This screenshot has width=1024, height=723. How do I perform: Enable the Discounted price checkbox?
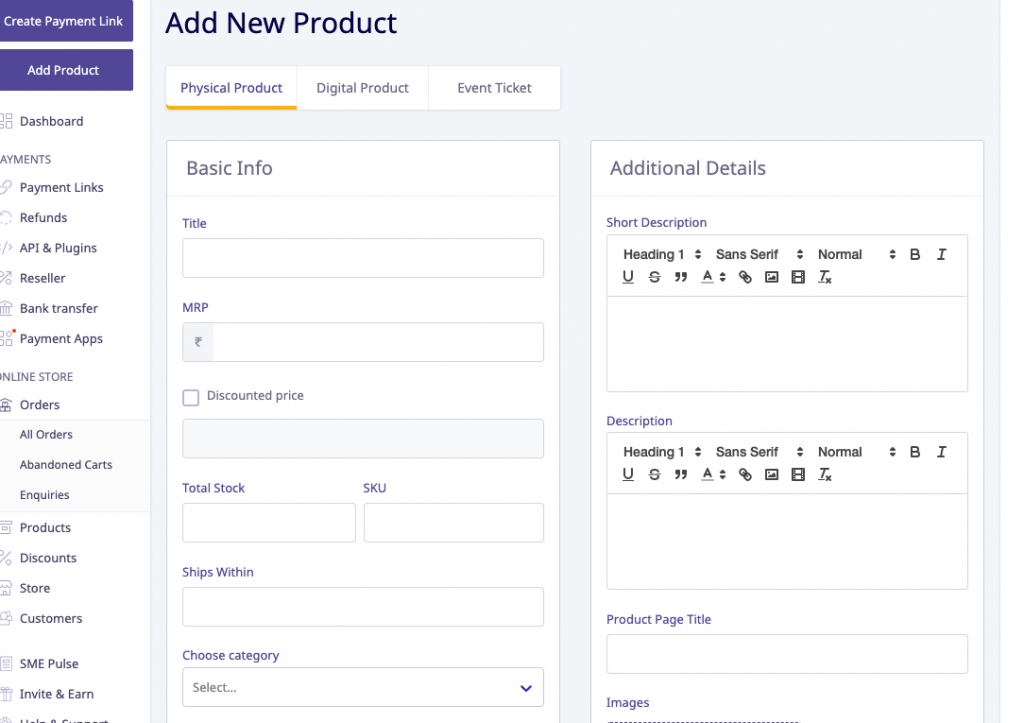click(191, 397)
